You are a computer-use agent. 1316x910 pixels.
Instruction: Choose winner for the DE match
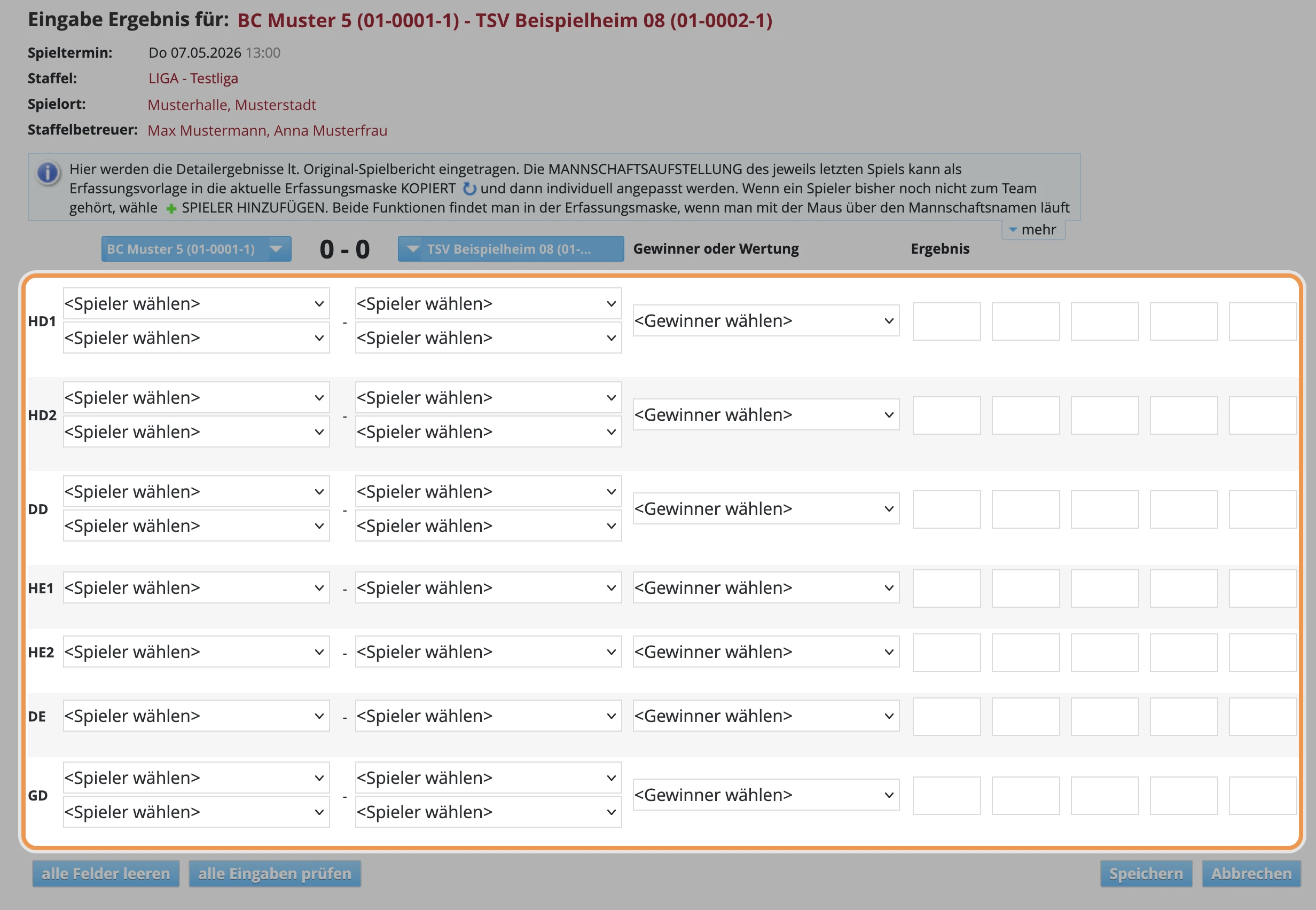coord(766,716)
